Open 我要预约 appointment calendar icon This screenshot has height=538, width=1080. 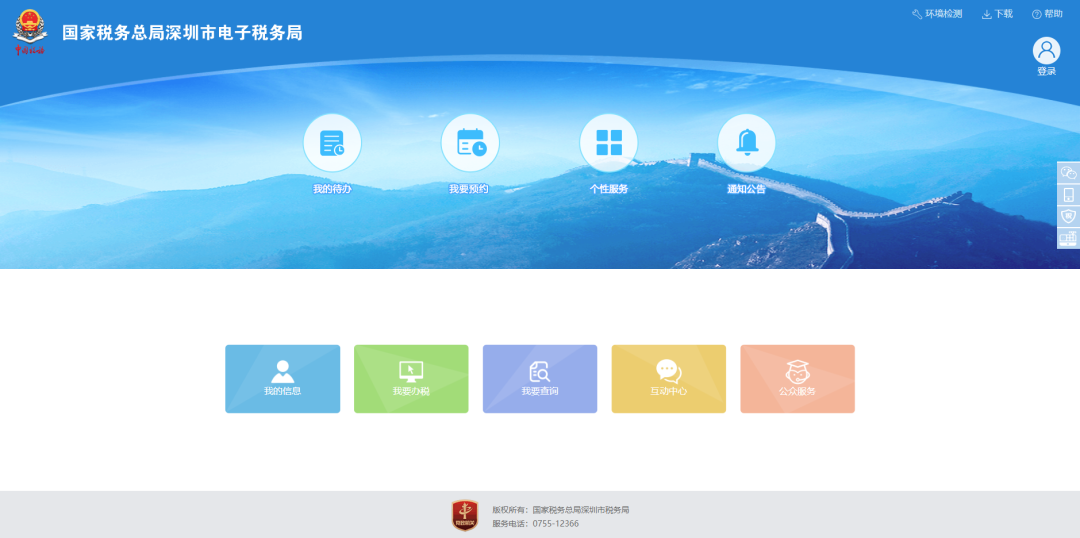(470, 143)
